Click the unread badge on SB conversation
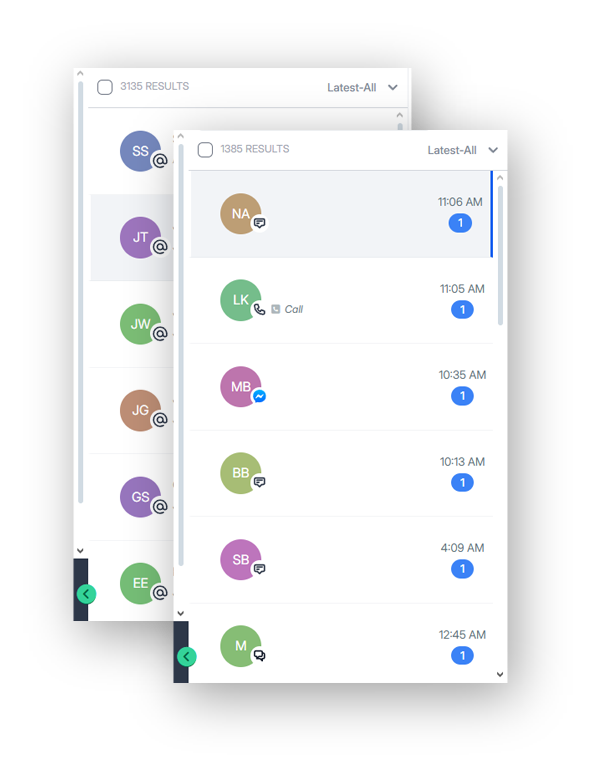 point(462,569)
